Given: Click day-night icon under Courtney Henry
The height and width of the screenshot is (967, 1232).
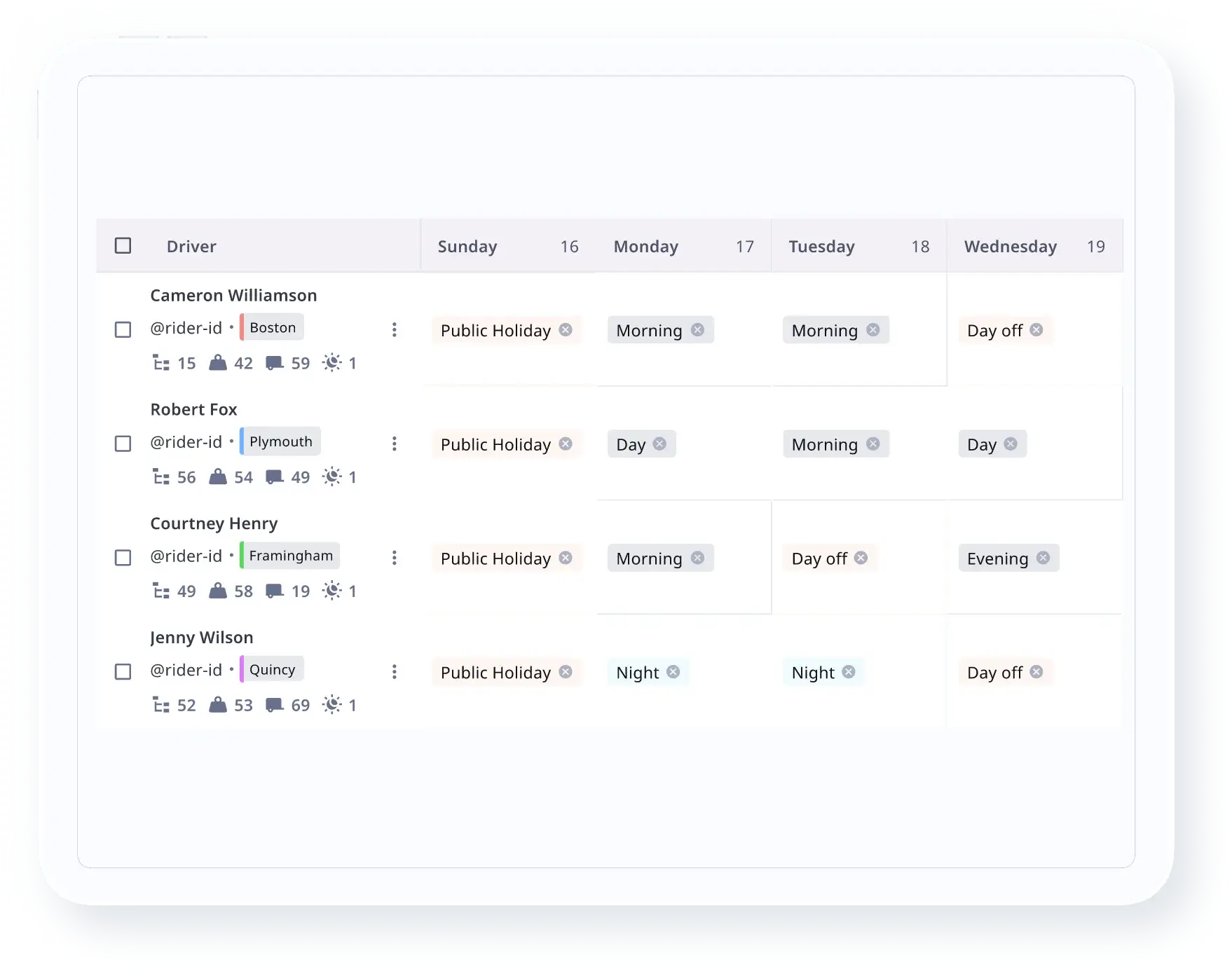Looking at the screenshot, I should (332, 591).
